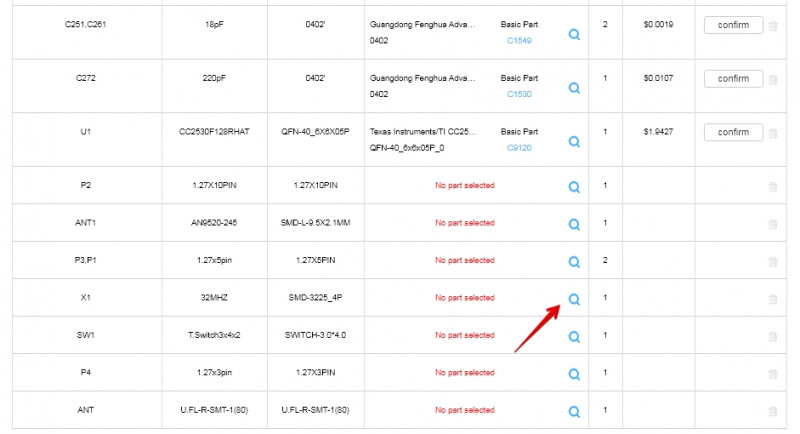Click "No part selected" text in SW1 row
Screen dimensions: 800x434
(464, 335)
